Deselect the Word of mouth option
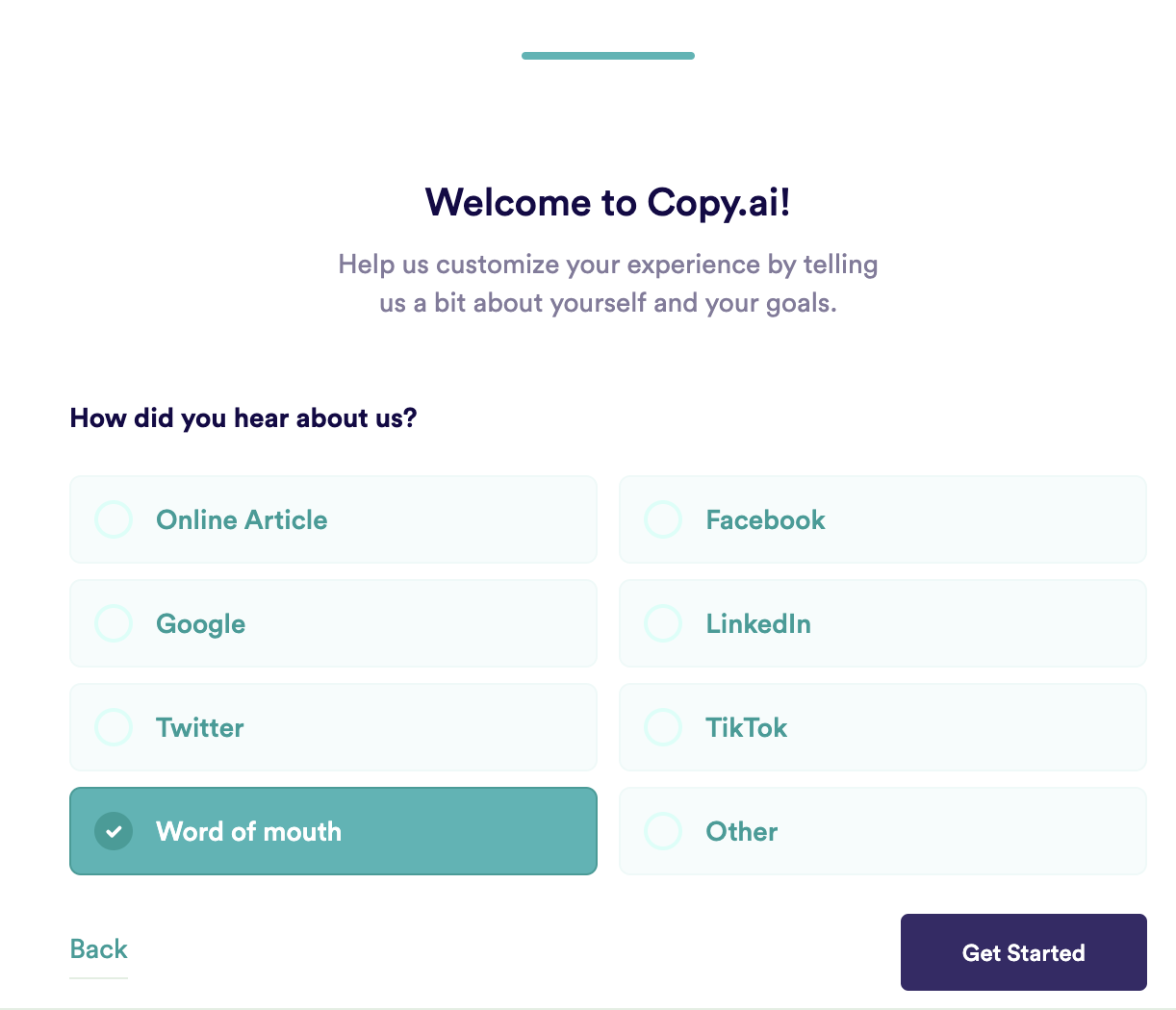This screenshot has height=1010, width=1176. point(333,831)
